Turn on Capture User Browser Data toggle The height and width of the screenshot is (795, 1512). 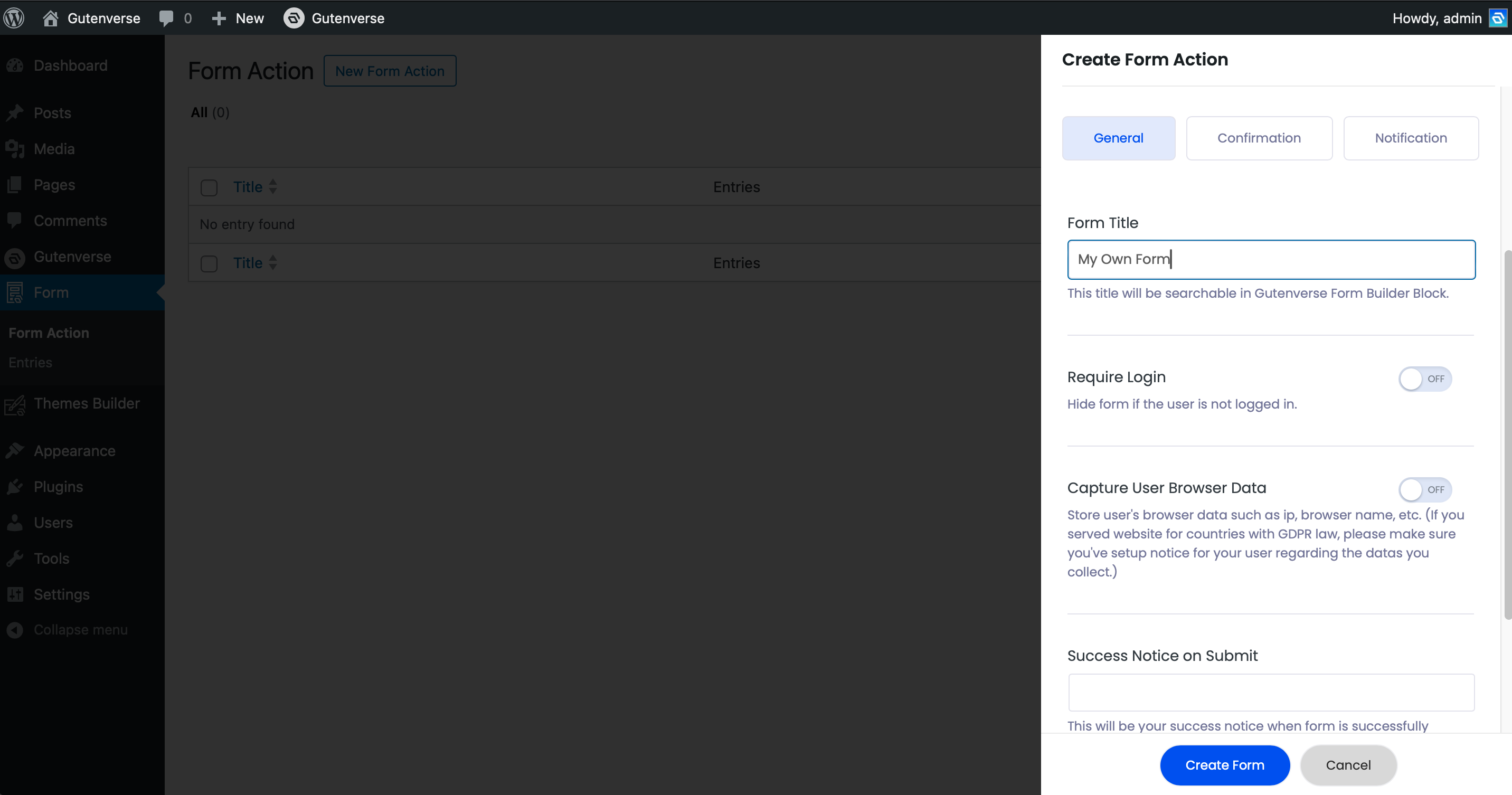pyautogui.click(x=1424, y=489)
